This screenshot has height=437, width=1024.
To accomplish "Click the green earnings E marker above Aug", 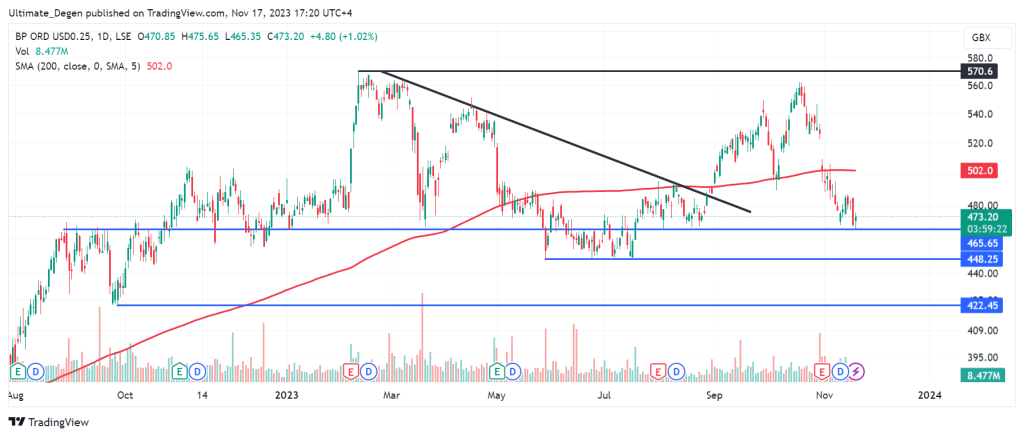I will point(18,372).
